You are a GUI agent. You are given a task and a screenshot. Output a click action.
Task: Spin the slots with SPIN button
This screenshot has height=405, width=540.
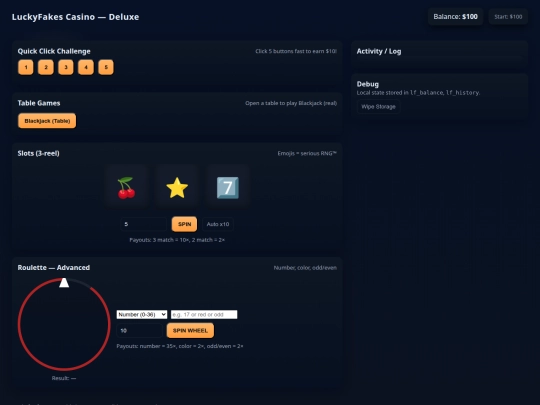[185, 224]
